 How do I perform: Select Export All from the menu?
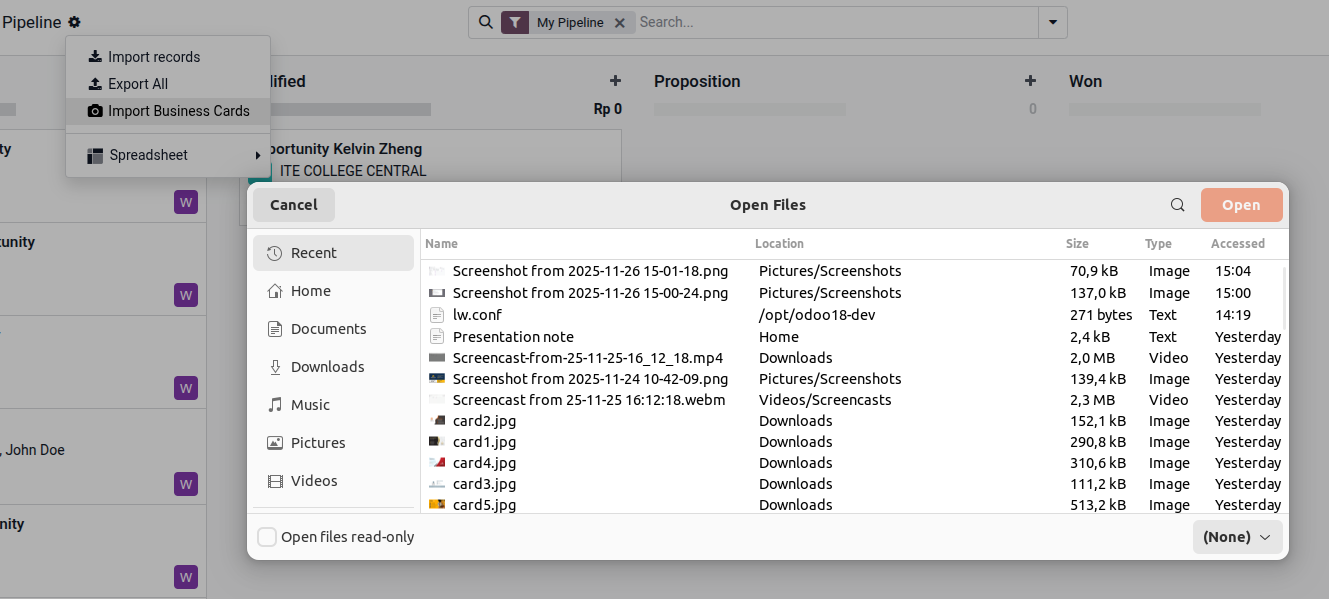[138, 84]
